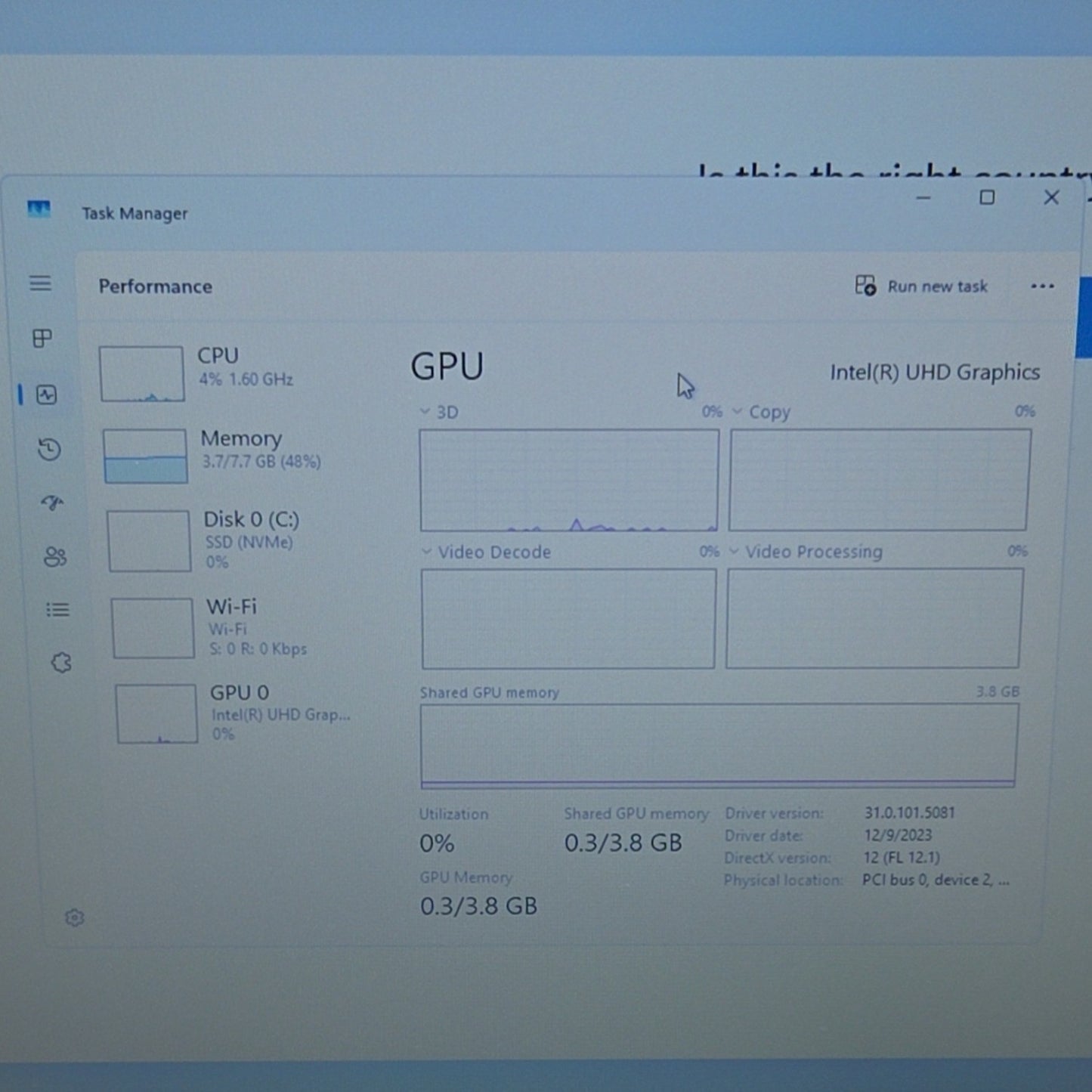Click the DirectX version 12 (FL 12.1) value
The image size is (1092, 1092).
point(902,858)
